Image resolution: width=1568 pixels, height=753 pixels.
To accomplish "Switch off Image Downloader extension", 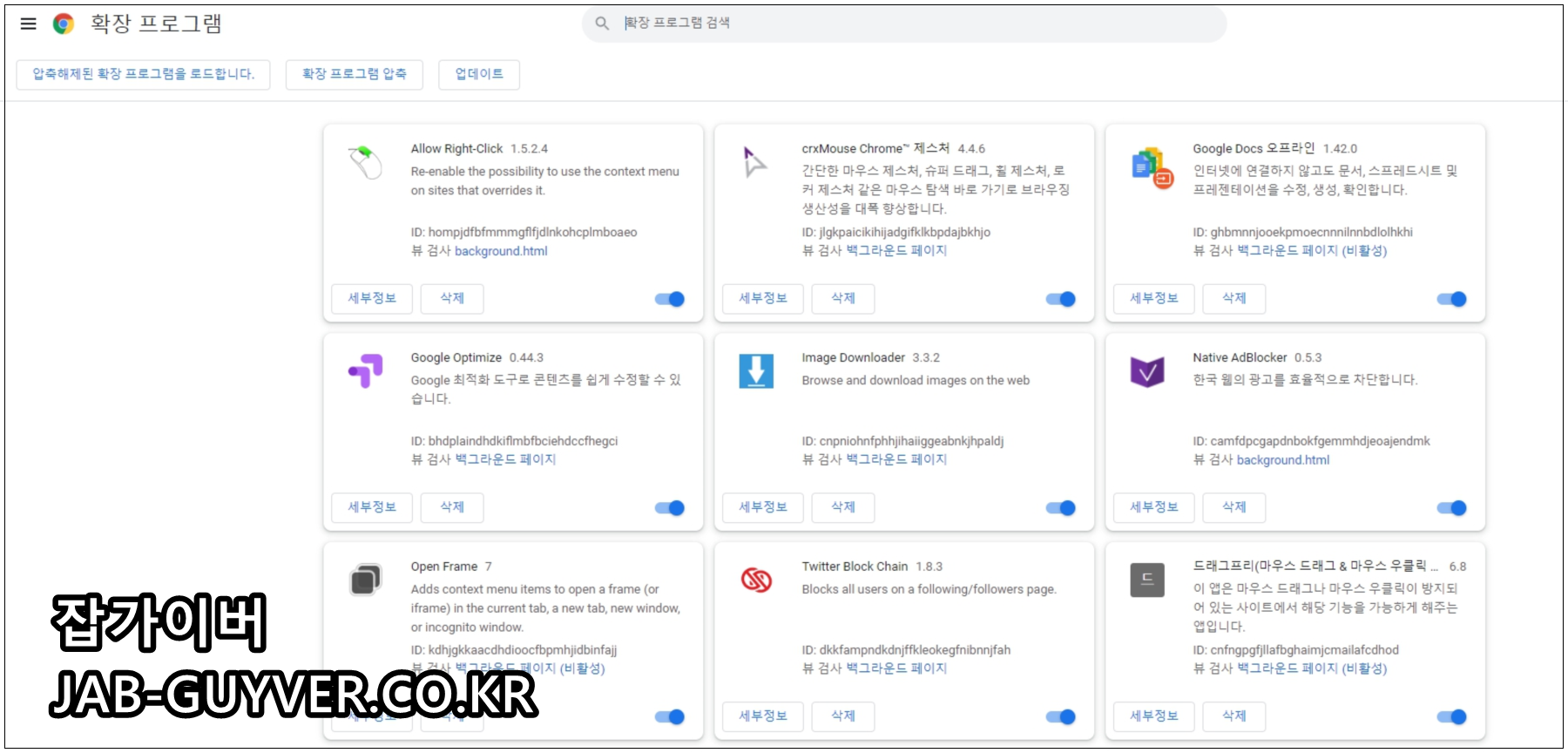I will pos(1061,508).
